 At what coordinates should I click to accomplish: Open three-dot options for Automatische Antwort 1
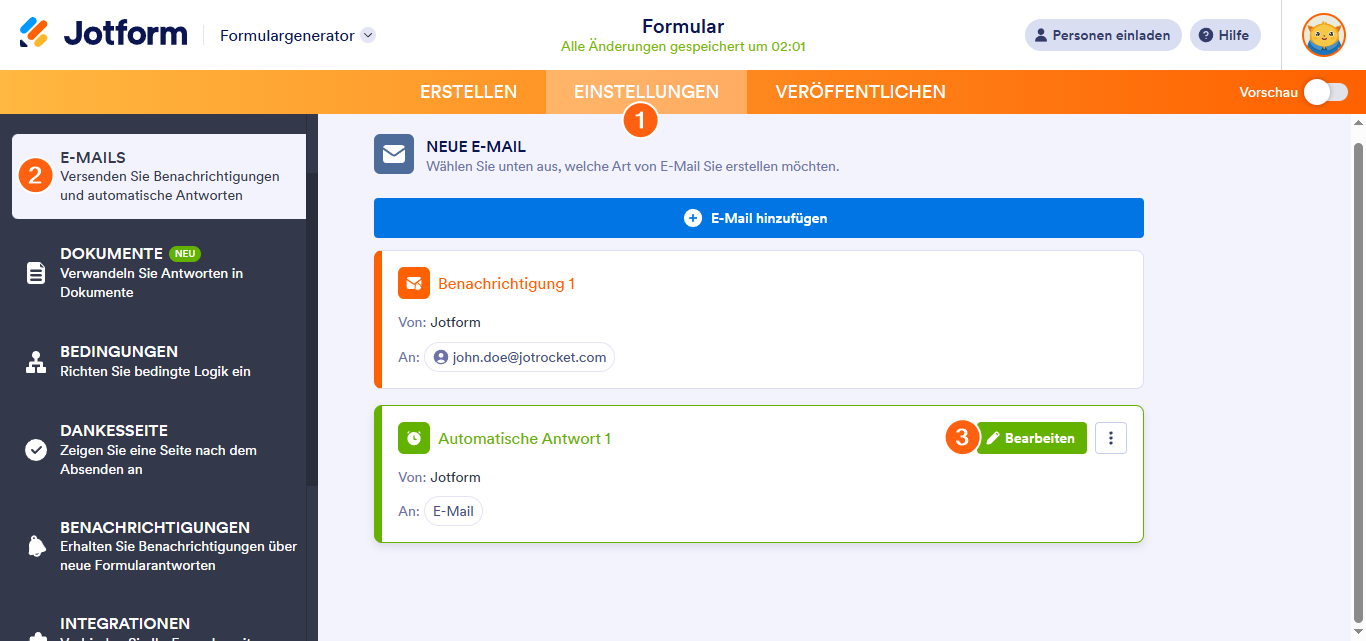pos(1111,438)
